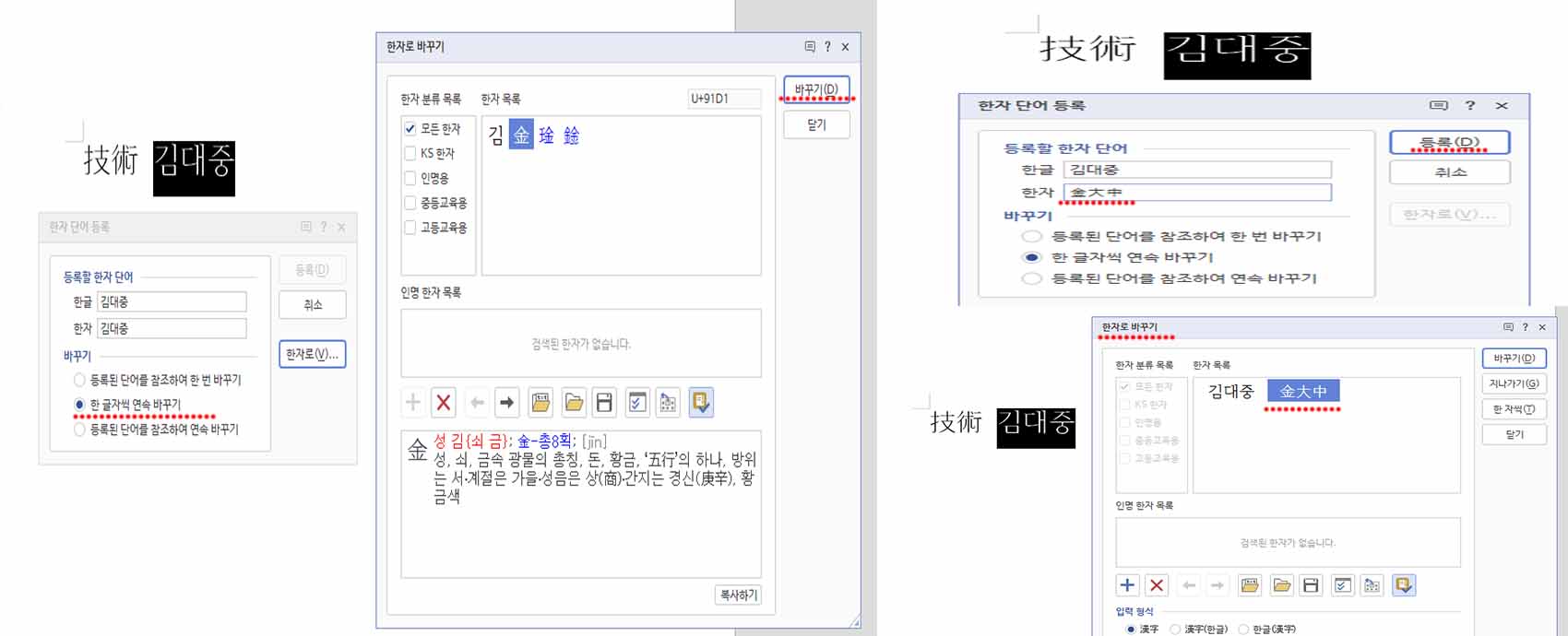Click title bar note icon in dialog with 복사하기
This screenshot has width=1568, height=636.
(x=810, y=46)
